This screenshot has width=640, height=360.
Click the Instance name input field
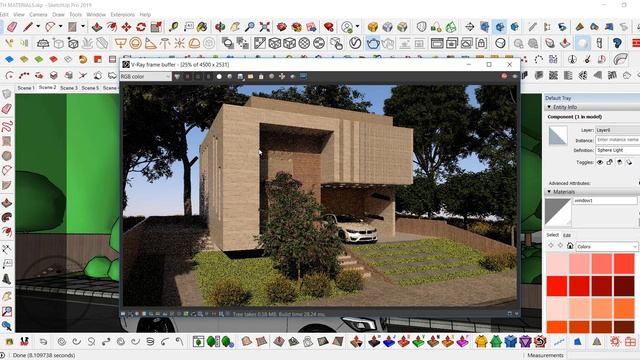point(618,140)
